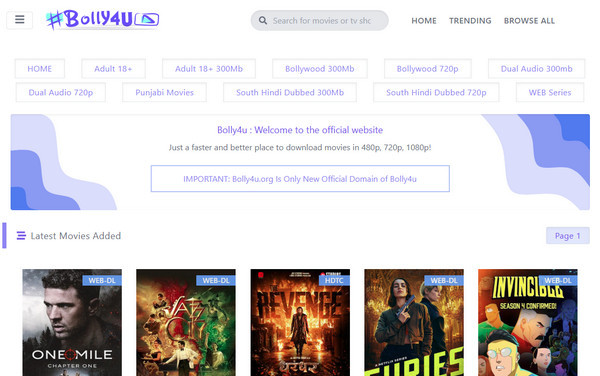Click the Page 1 indicator button
Screen dimensions: 600x376
coord(567,236)
